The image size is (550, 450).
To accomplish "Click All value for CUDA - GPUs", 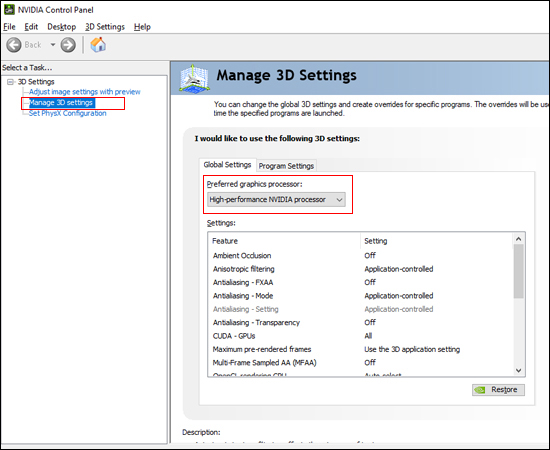I will [x=368, y=336].
